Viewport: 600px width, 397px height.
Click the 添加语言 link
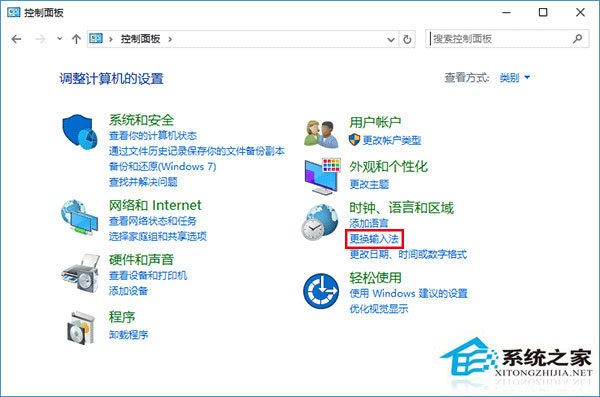369,223
